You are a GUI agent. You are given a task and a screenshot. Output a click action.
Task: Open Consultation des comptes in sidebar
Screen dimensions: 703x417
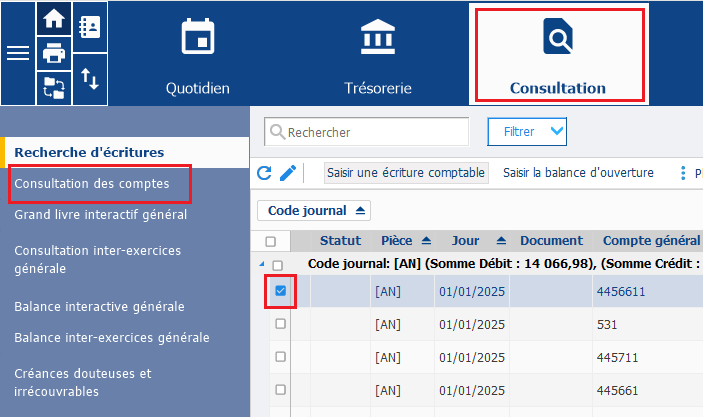(91, 184)
